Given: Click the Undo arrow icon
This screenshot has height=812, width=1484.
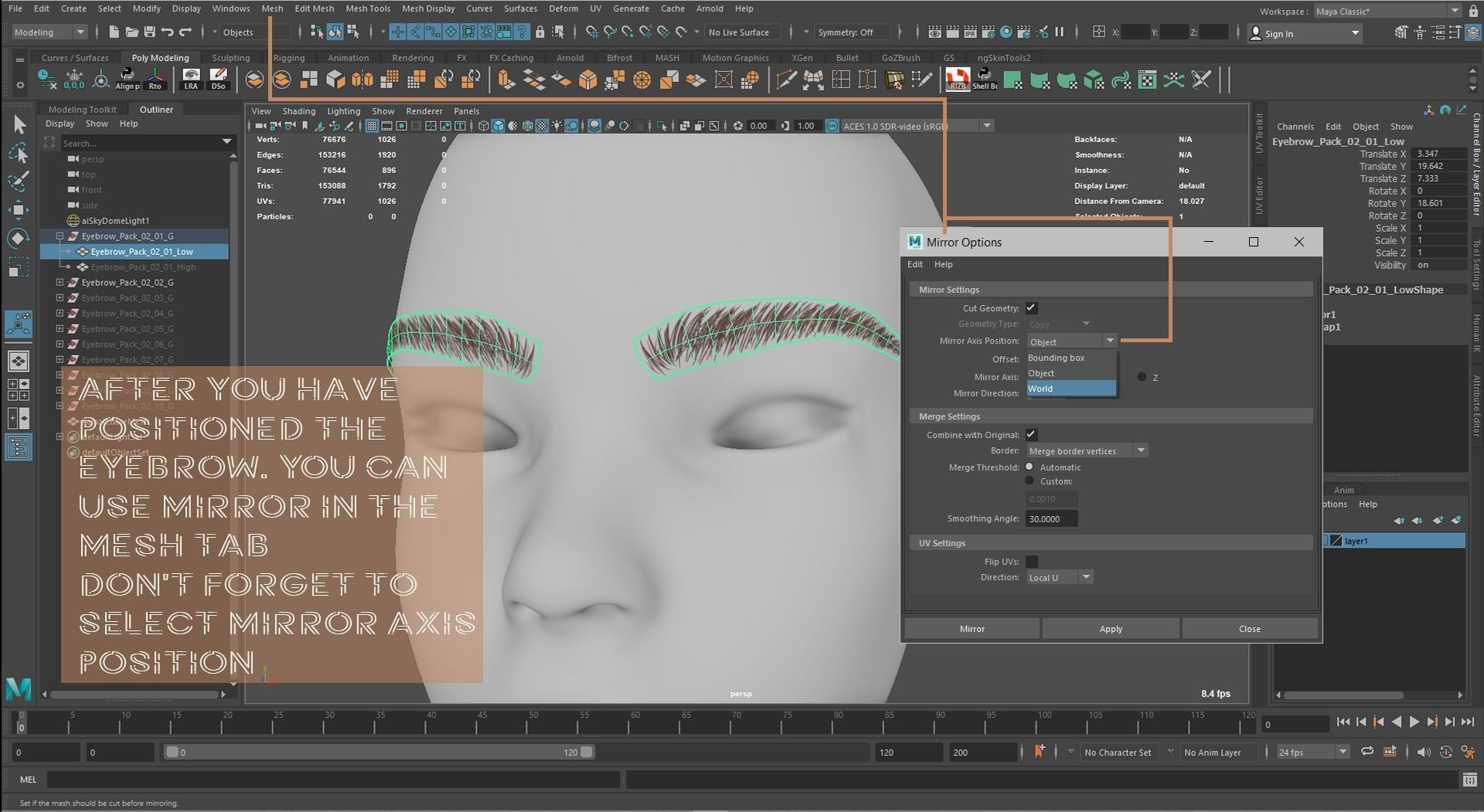Looking at the screenshot, I should point(167,32).
